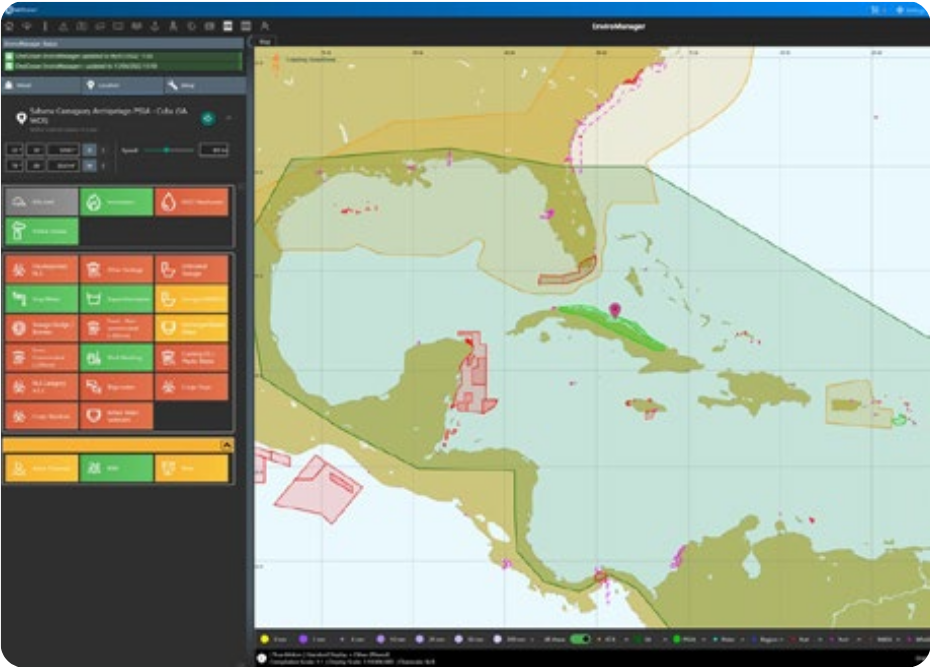This screenshot has height=667, width=930.
Task: Click the green Incinerator button
Action: (116, 201)
